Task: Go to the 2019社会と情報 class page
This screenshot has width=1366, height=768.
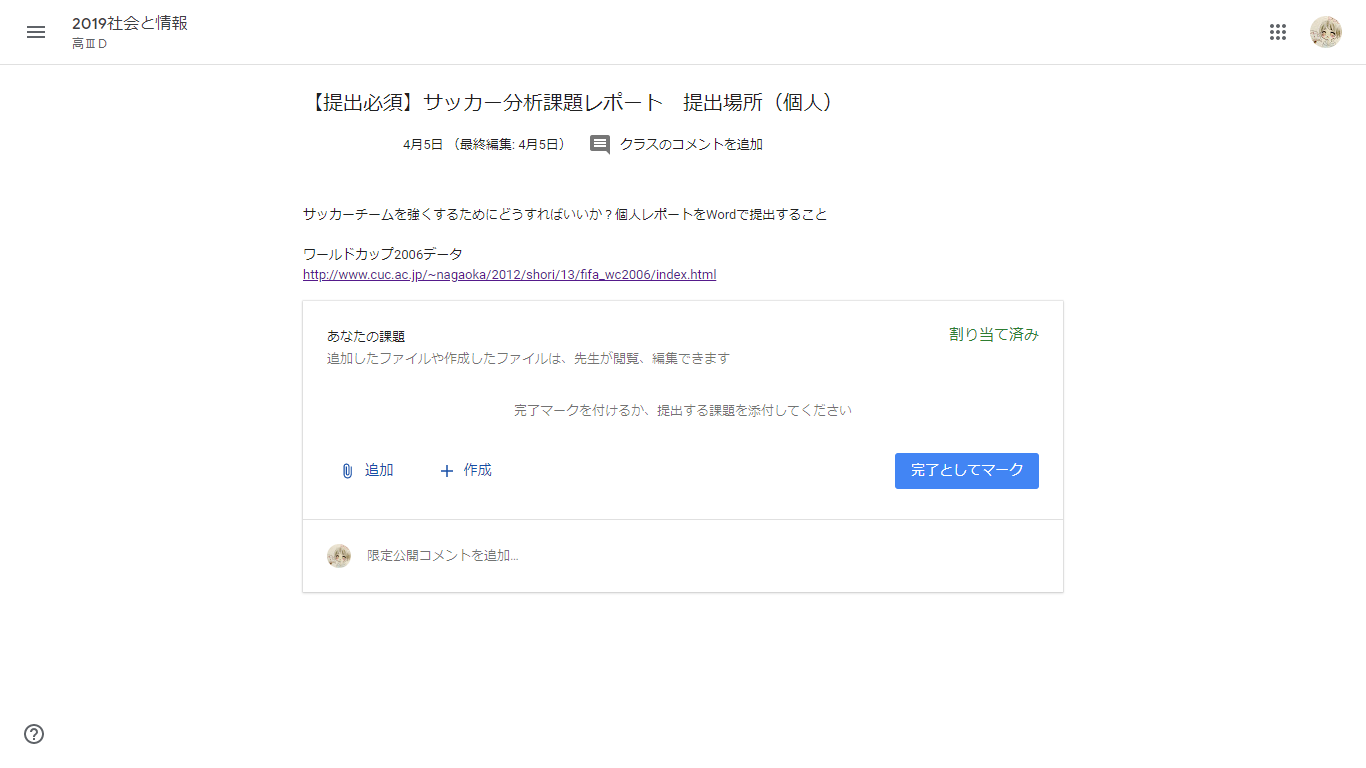Action: click(x=130, y=23)
